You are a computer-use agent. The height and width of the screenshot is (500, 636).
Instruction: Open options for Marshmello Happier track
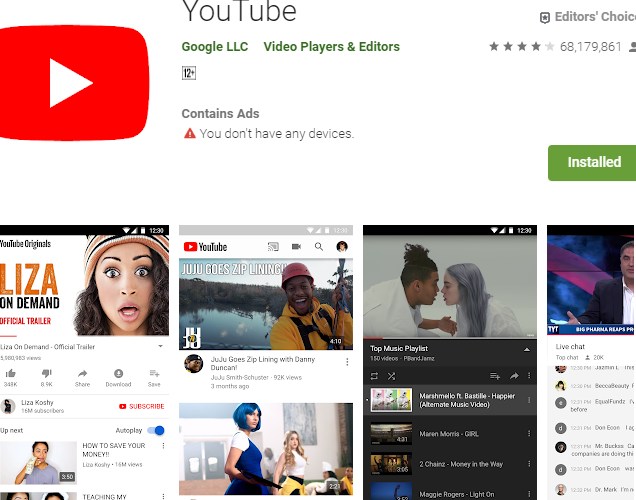[x=529, y=400]
